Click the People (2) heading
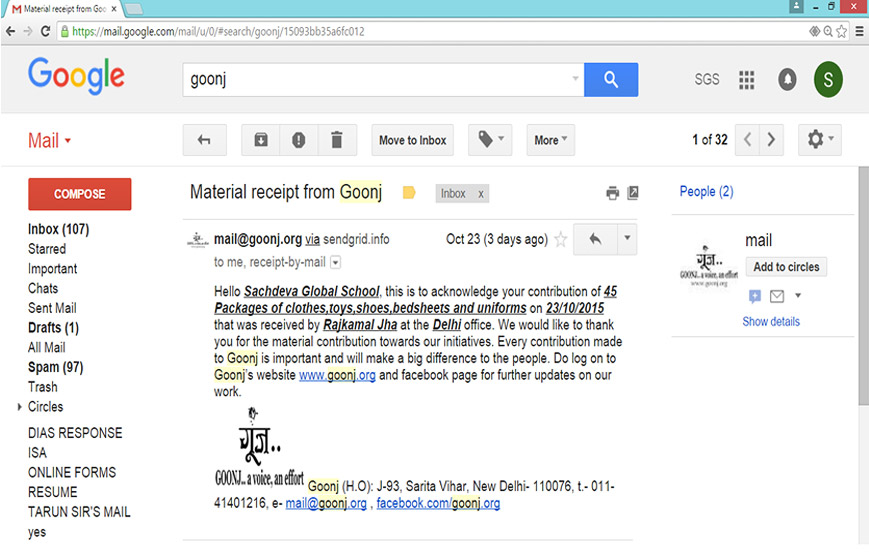 (x=707, y=192)
